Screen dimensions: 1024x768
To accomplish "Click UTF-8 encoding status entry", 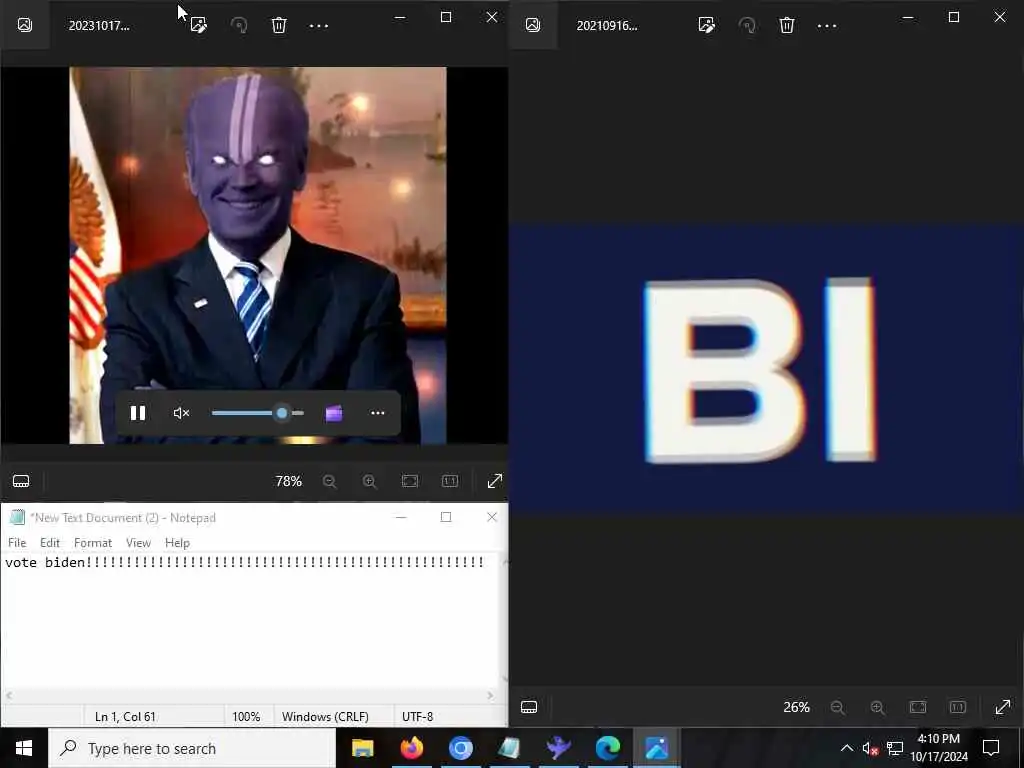I will [417, 716].
